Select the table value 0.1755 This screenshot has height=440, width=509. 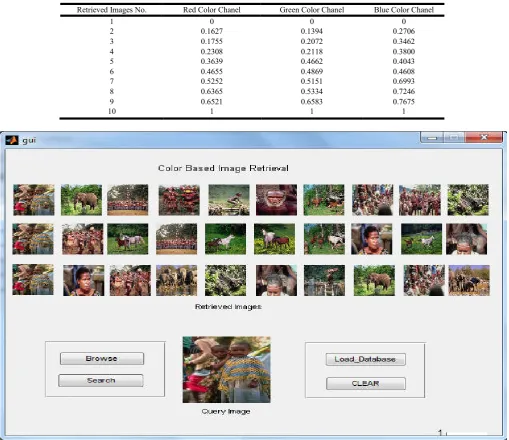coord(212,41)
